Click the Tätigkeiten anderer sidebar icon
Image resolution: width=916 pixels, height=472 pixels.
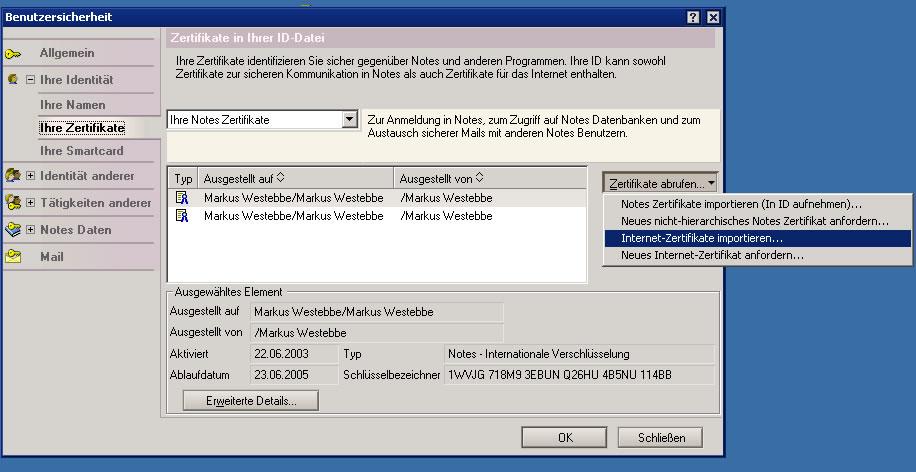13,203
